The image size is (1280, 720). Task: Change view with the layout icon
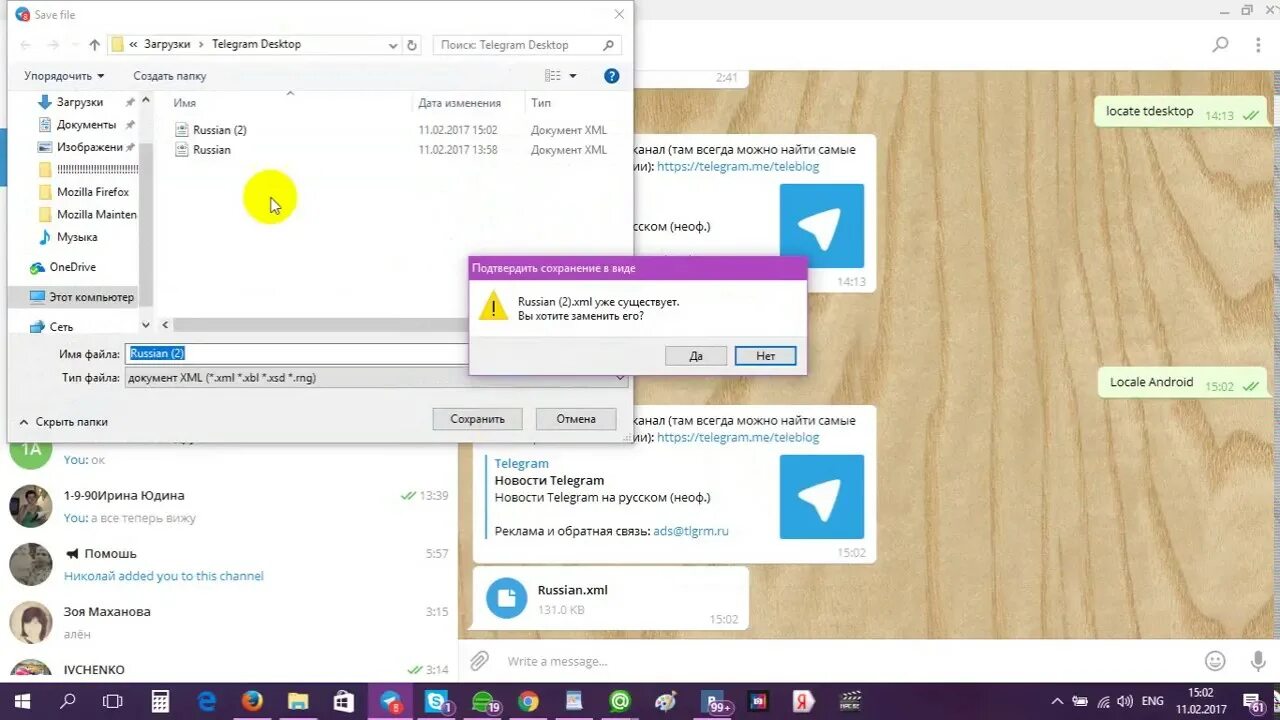pos(553,76)
